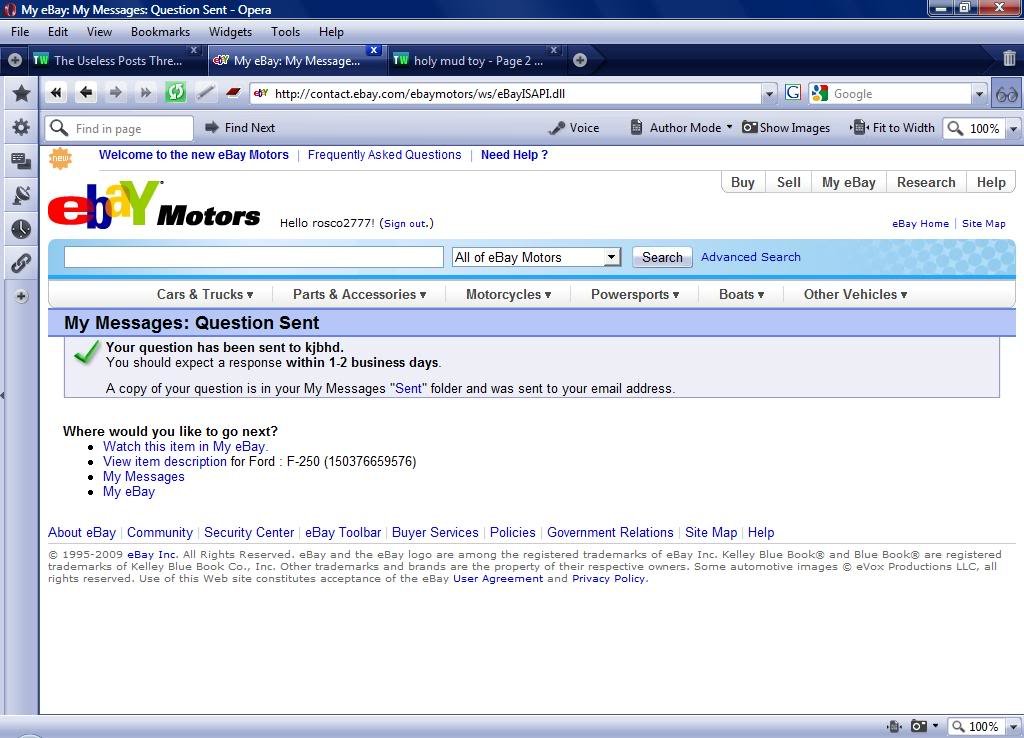
Task: Activate the Voice microphone button
Action: click(575, 128)
